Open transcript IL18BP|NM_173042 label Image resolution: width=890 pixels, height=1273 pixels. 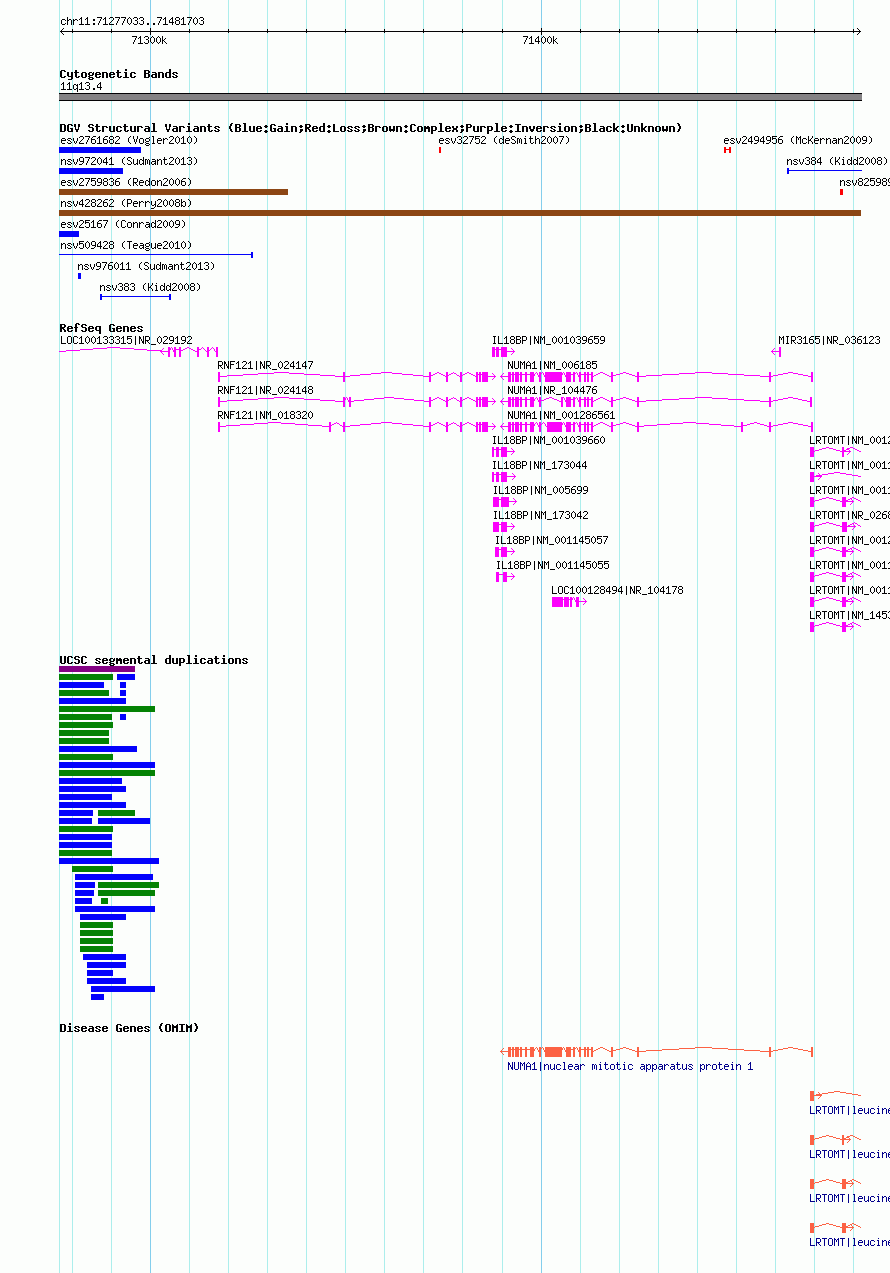point(541,515)
